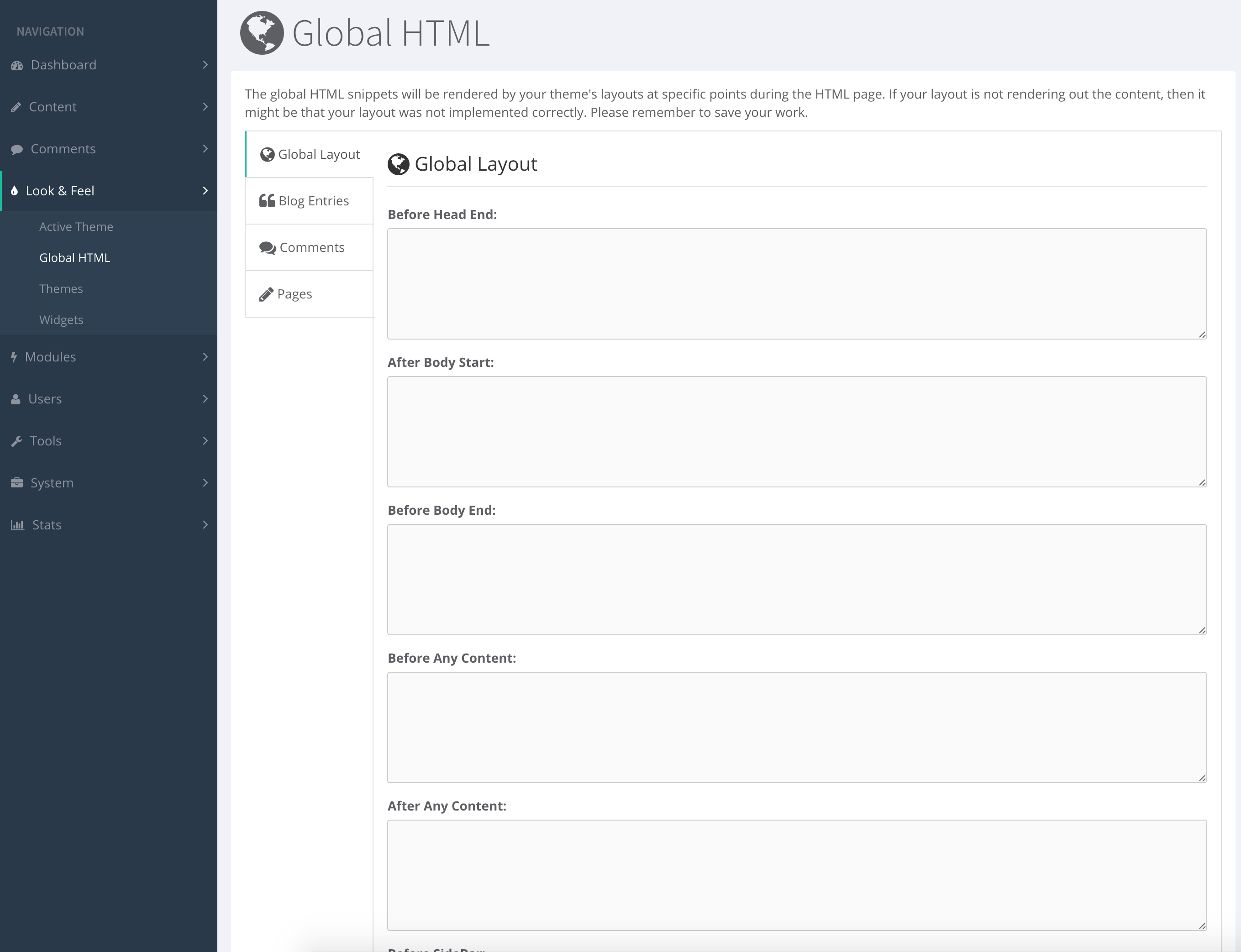Click the Content pencil icon in sidebar
Screen dimensions: 1241x952
tap(16, 107)
